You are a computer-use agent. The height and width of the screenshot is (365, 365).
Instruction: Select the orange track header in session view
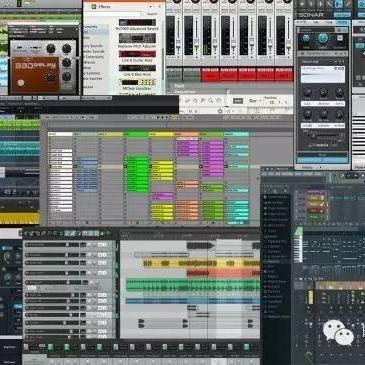[186, 134]
